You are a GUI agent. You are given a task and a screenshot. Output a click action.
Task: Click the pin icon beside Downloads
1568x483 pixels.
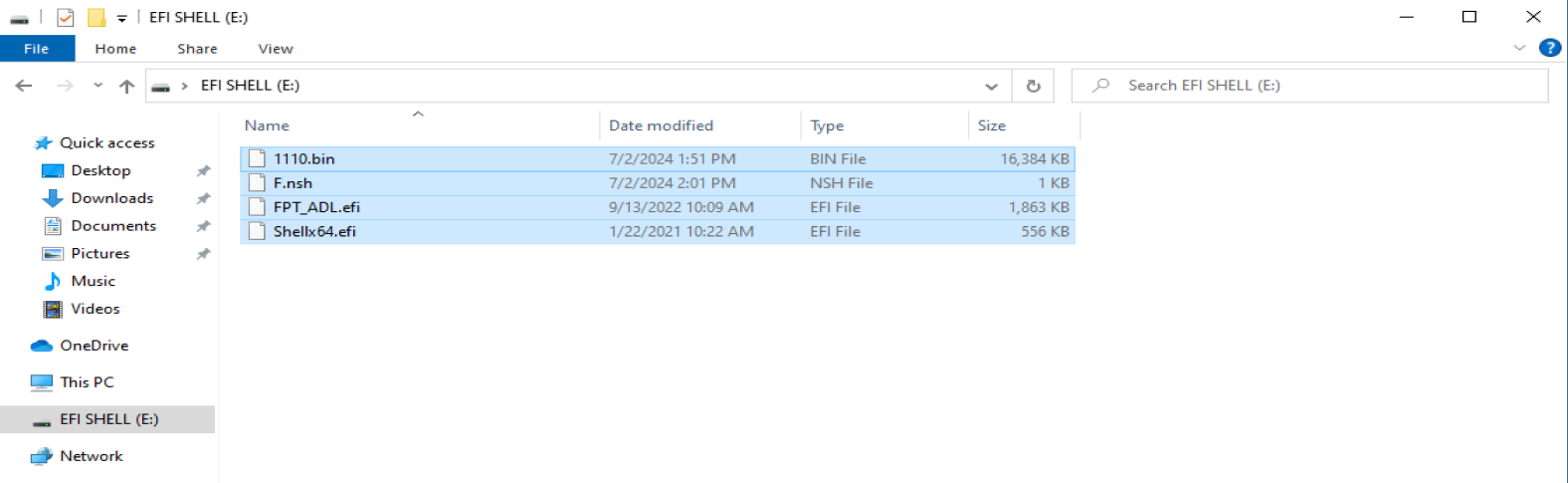pyautogui.click(x=203, y=199)
